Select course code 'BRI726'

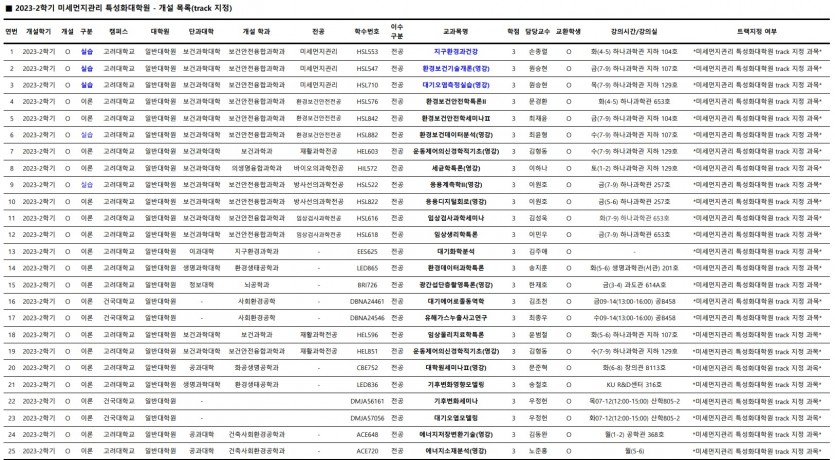pos(367,285)
